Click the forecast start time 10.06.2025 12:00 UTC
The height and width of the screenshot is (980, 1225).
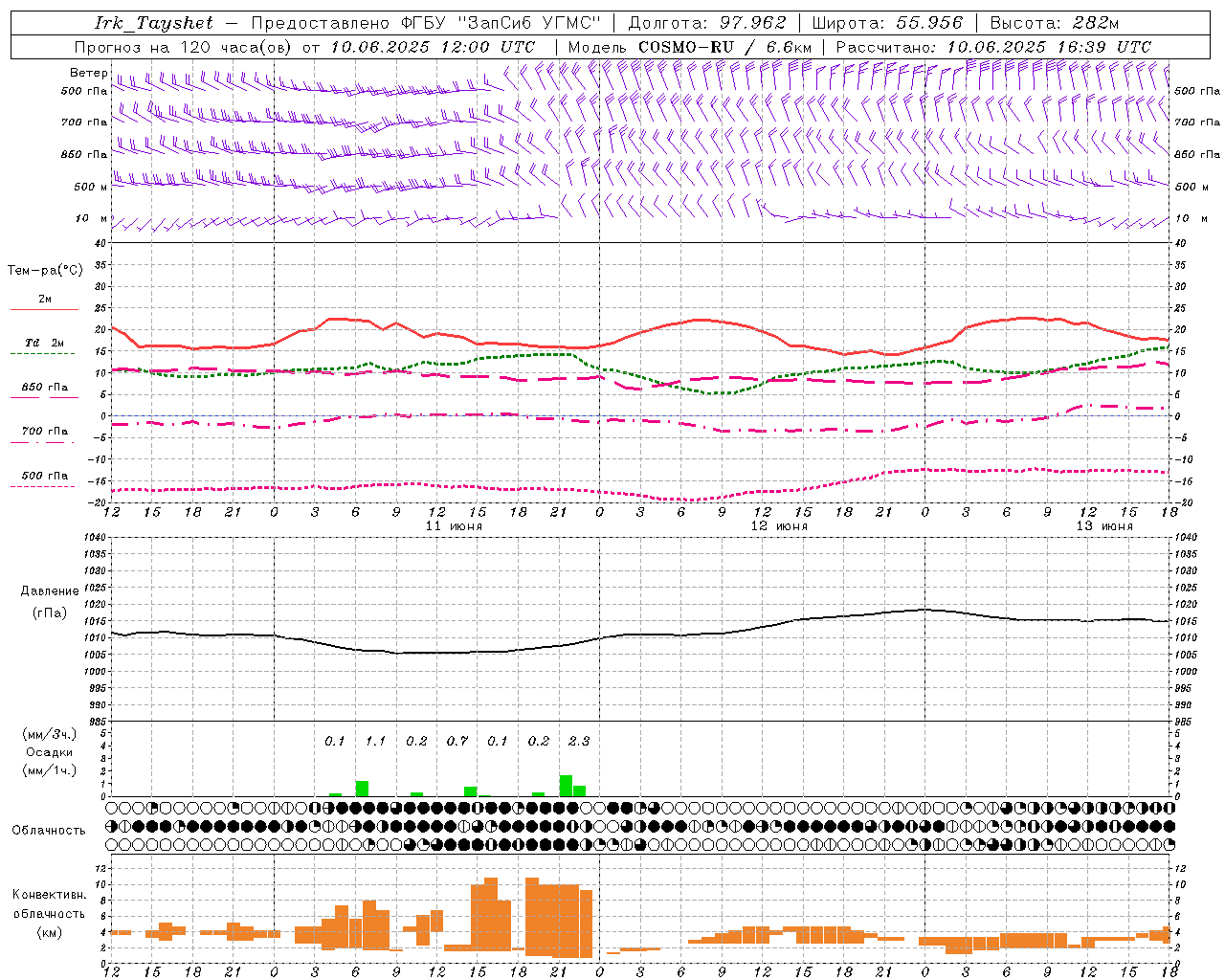tap(433, 47)
